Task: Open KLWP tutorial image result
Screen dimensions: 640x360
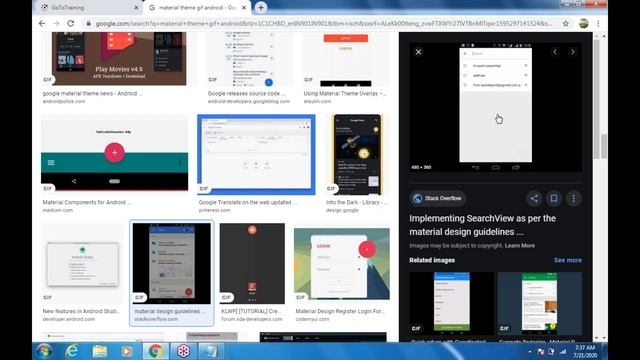Action: [x=252, y=263]
